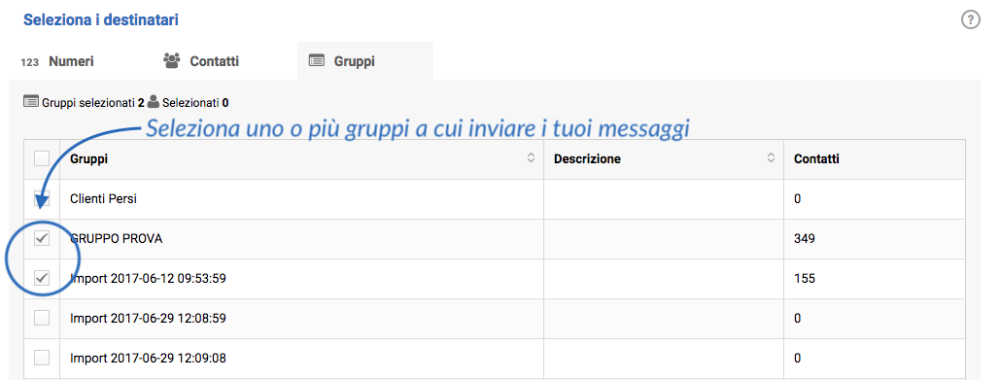Click the Import 2017-06-29 12:09:08 row text
Screen dimensions: 1000x380
click(x=148, y=358)
